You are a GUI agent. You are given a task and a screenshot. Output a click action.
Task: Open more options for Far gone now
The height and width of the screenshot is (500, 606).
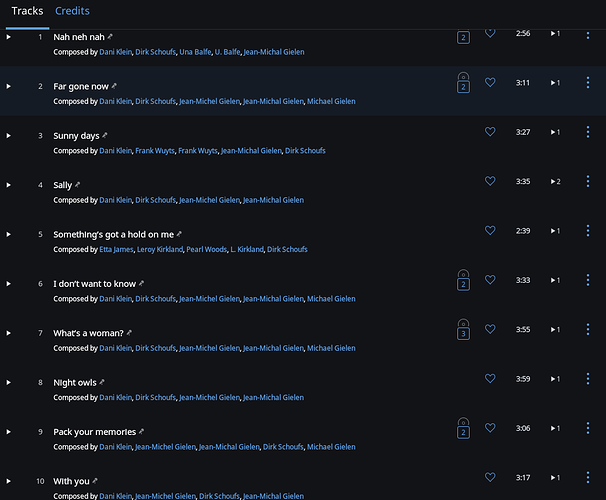tap(588, 82)
